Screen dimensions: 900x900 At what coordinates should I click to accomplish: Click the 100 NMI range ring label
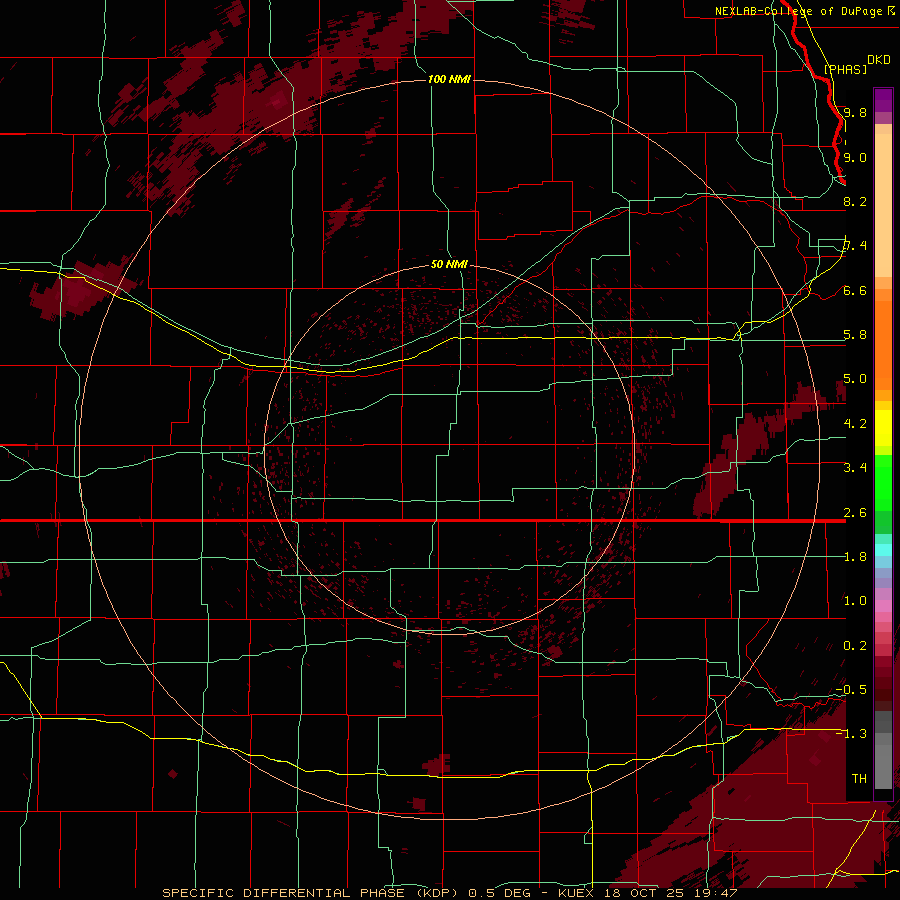[x=449, y=79]
